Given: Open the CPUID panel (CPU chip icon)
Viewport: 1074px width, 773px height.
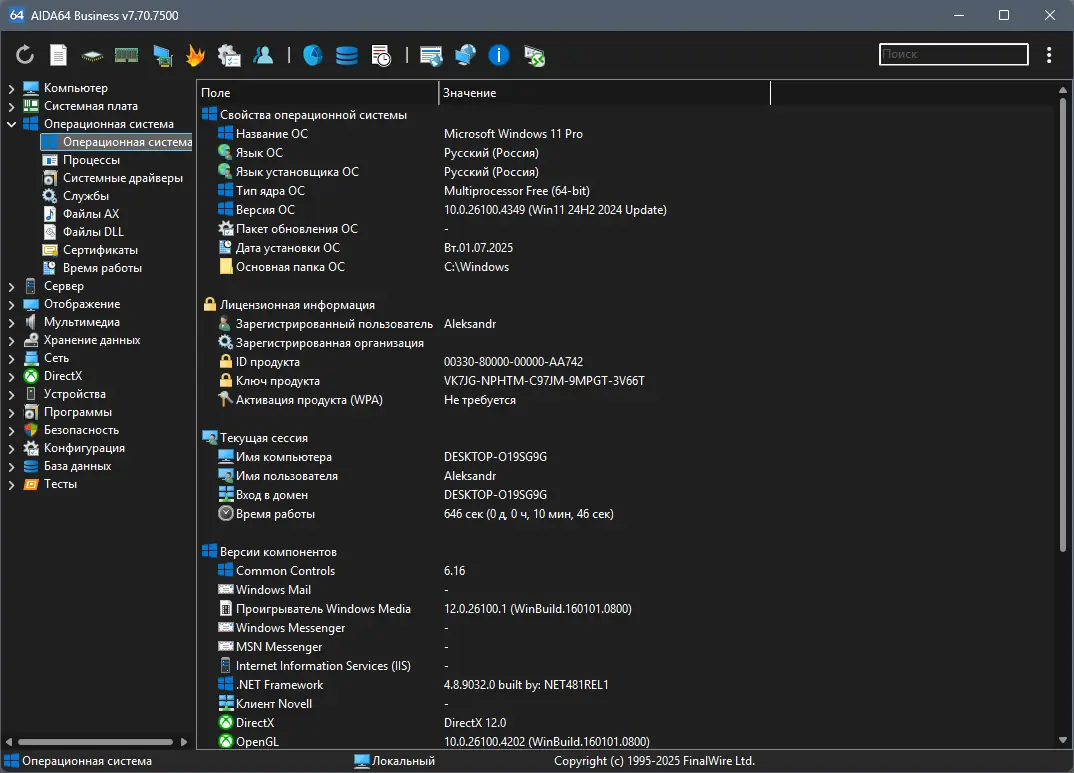Looking at the screenshot, I should (92, 55).
